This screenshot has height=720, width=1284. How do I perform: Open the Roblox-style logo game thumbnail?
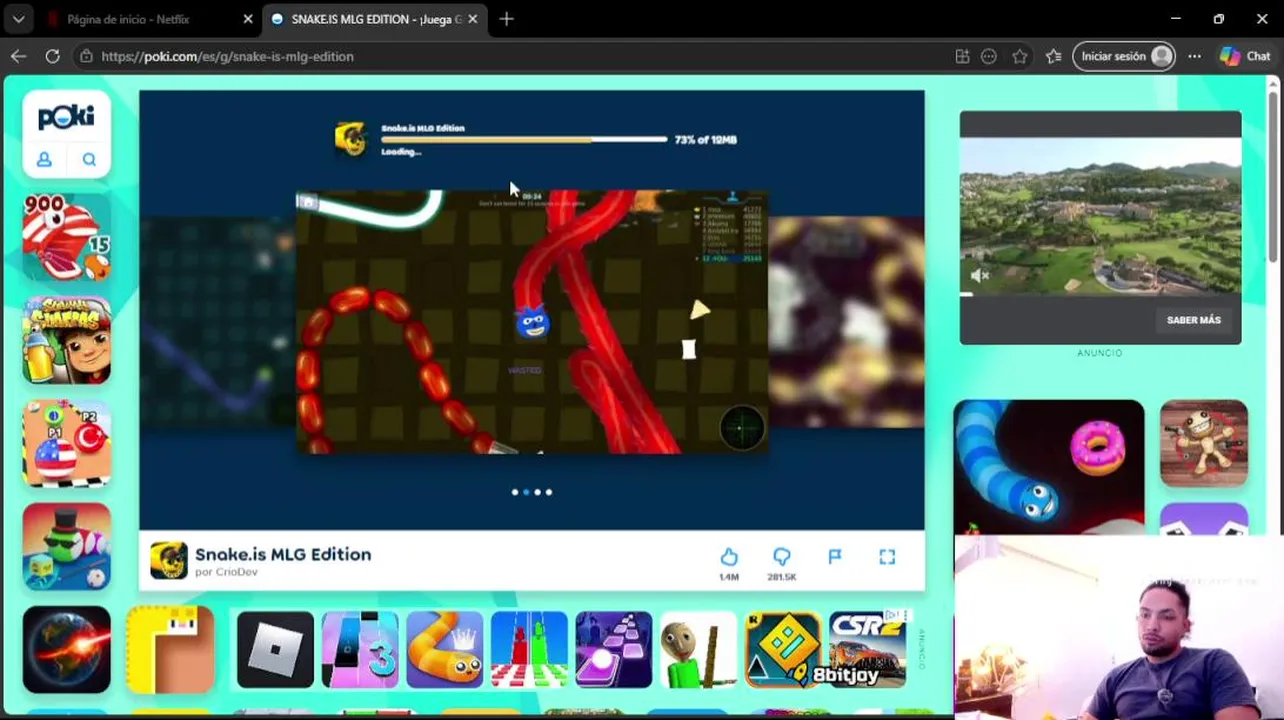275,650
